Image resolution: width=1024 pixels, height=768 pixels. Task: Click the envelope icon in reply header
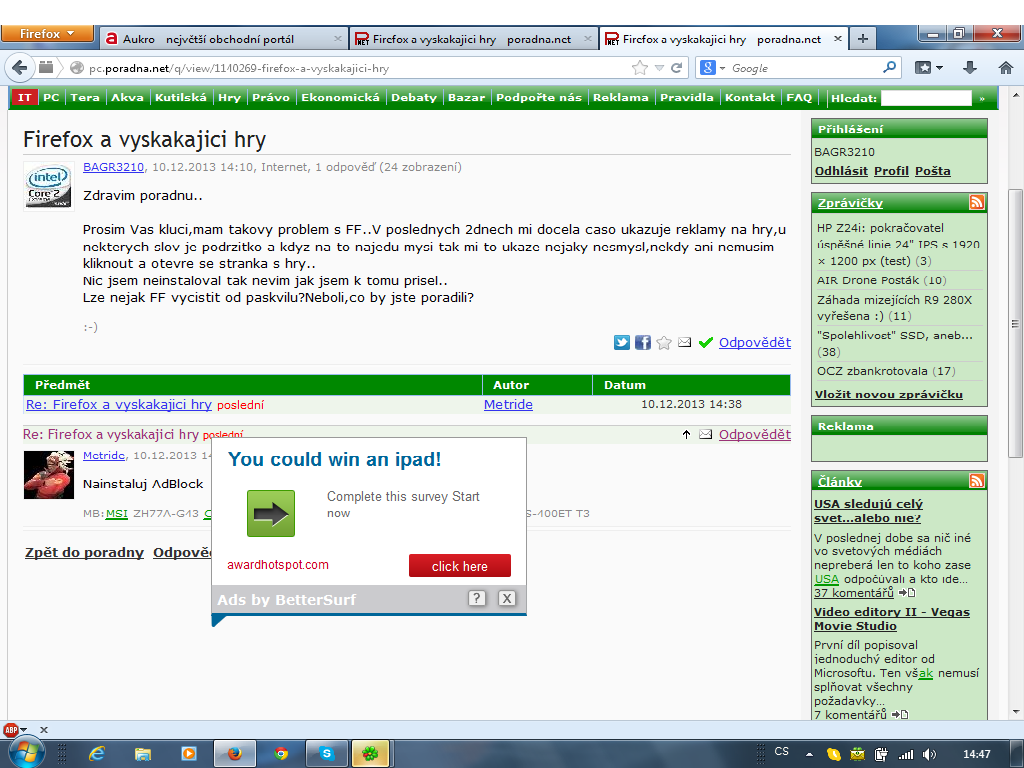(705, 434)
